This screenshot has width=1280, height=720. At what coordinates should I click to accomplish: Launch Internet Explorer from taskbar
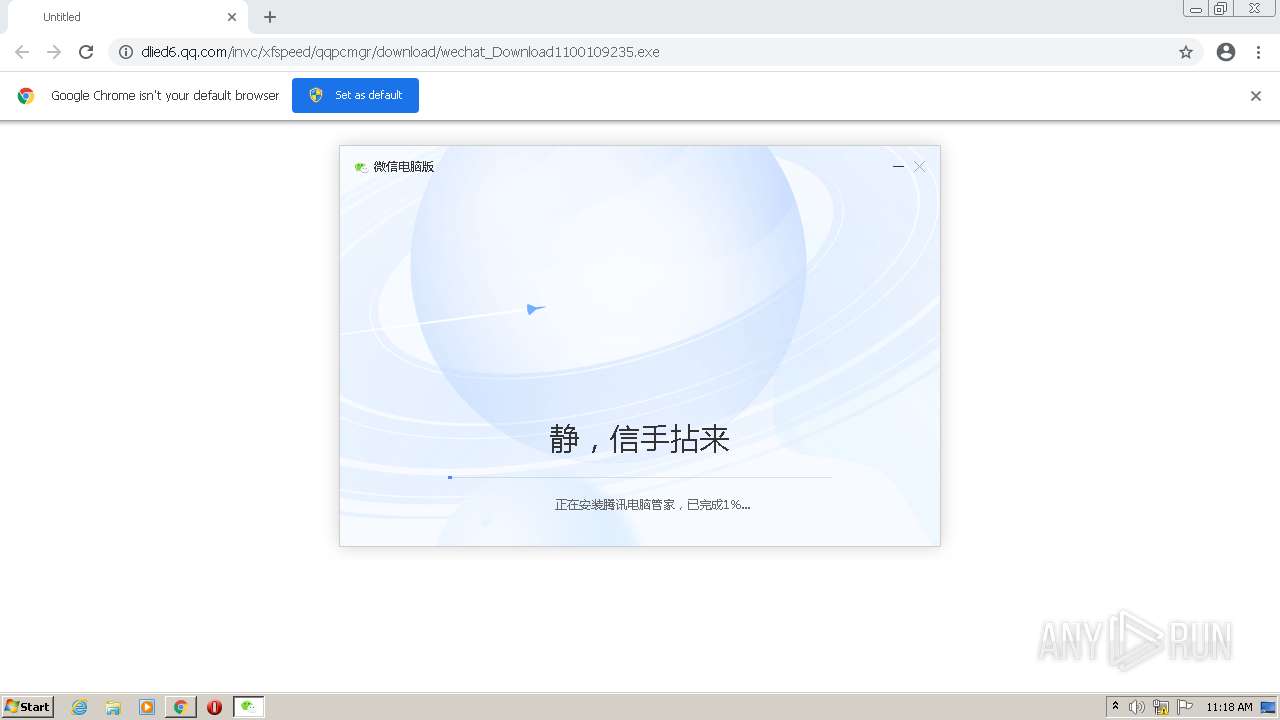[x=80, y=707]
